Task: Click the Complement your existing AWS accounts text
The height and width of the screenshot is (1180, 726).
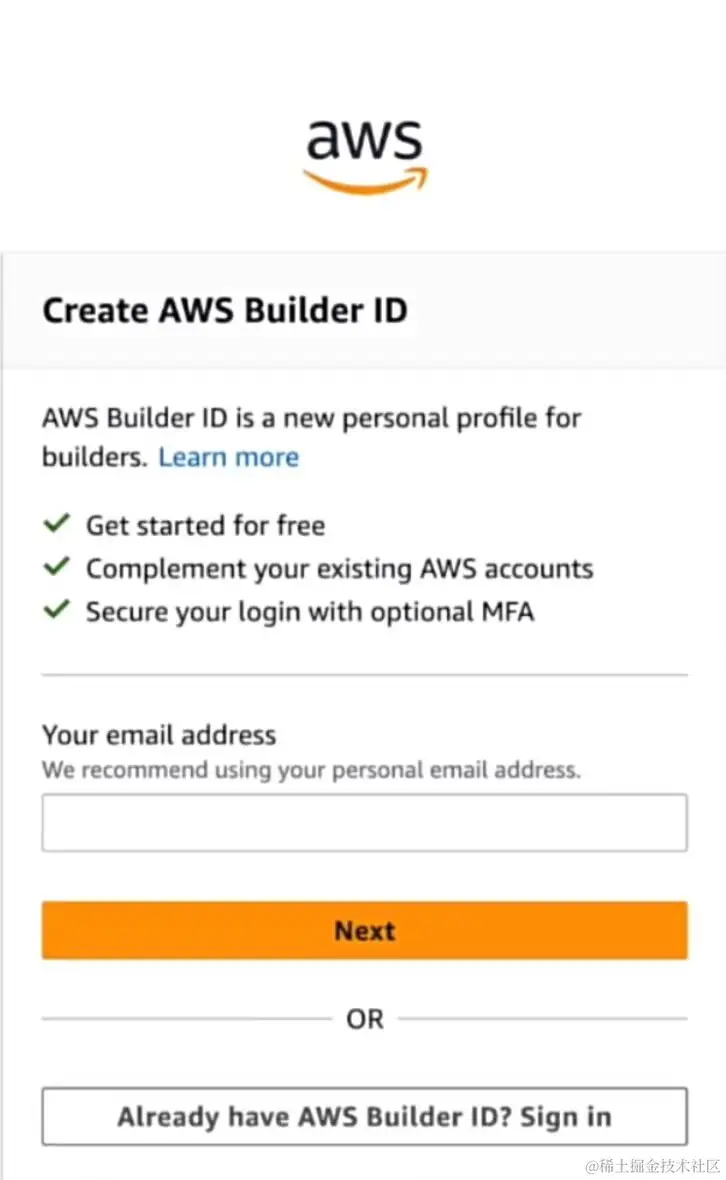Action: click(x=339, y=569)
